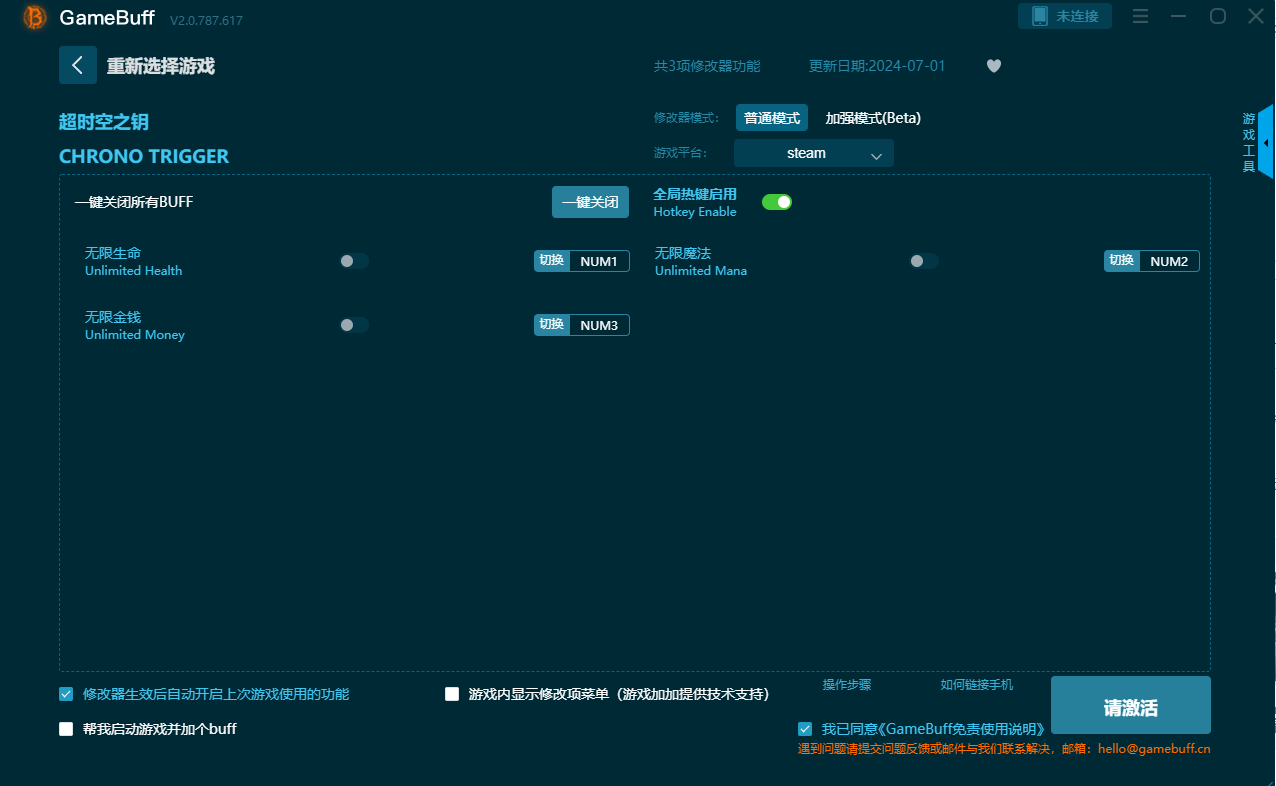This screenshot has height=786, width=1276.
Task: Open the 操作步骤 link
Action: point(846,685)
